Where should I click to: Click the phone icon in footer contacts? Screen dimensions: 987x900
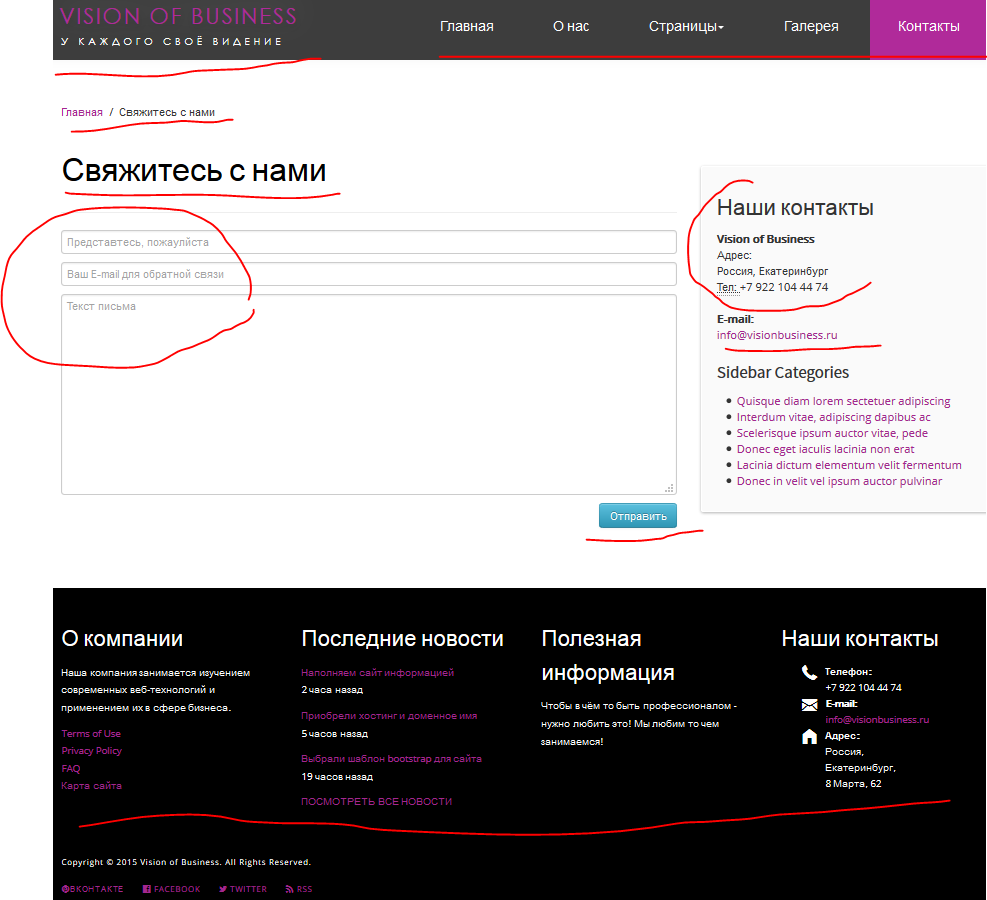click(809, 672)
